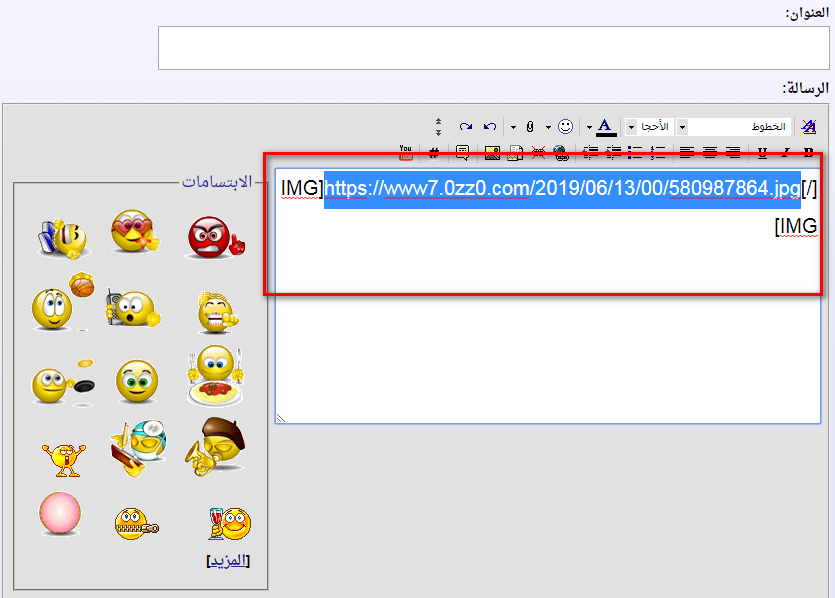Click the IMG] opening tag text
Viewport: 835px width, 598px height.
302,188
